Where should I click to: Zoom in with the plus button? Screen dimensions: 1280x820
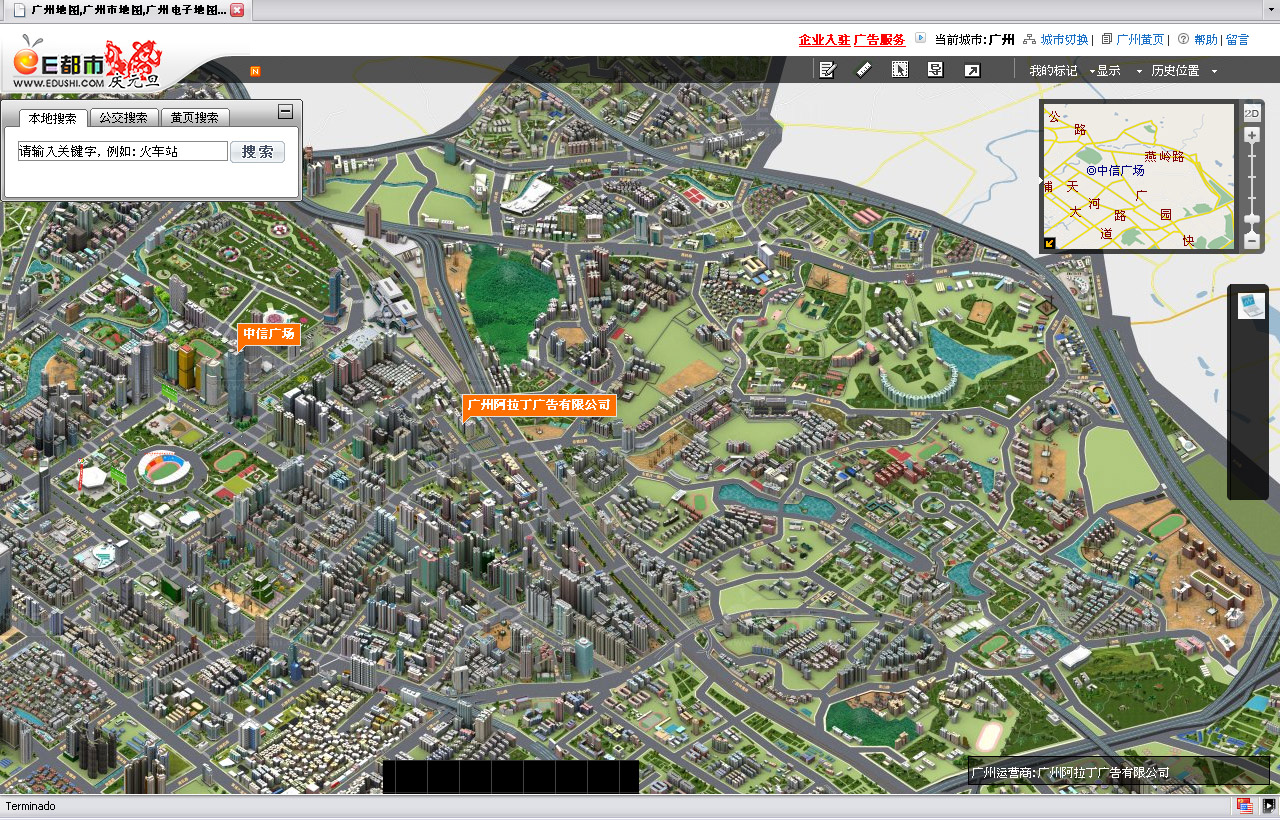click(1252, 135)
